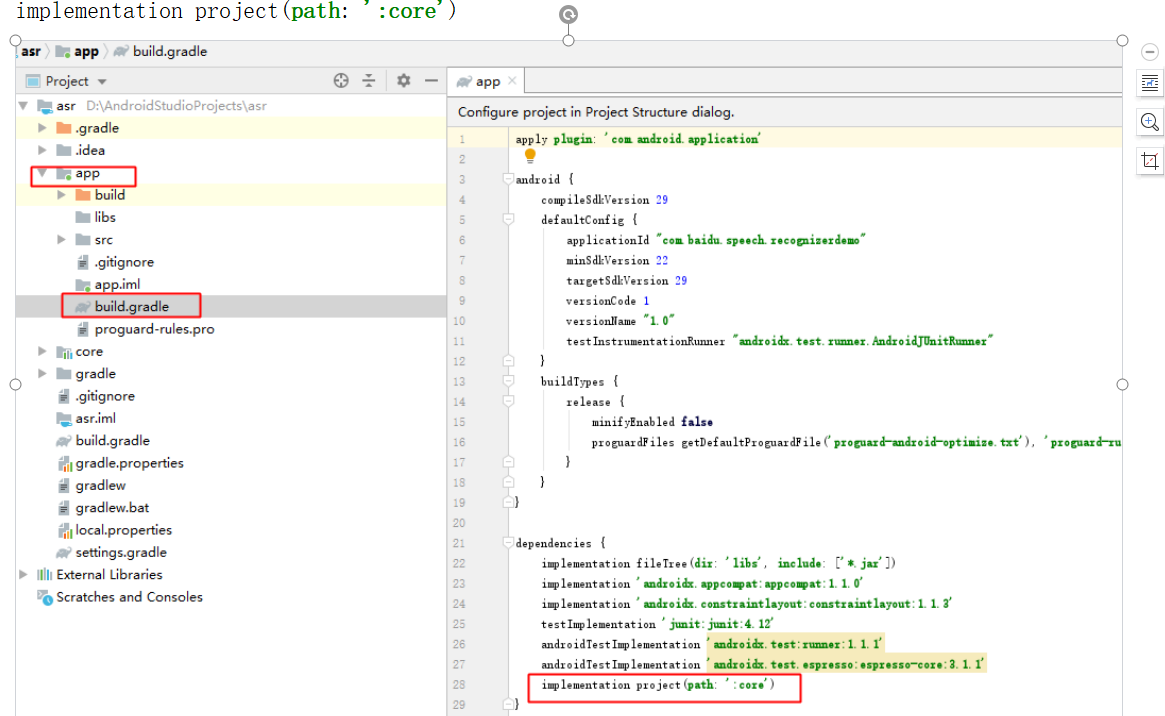Select settings.gradle in project tree

(x=120, y=552)
